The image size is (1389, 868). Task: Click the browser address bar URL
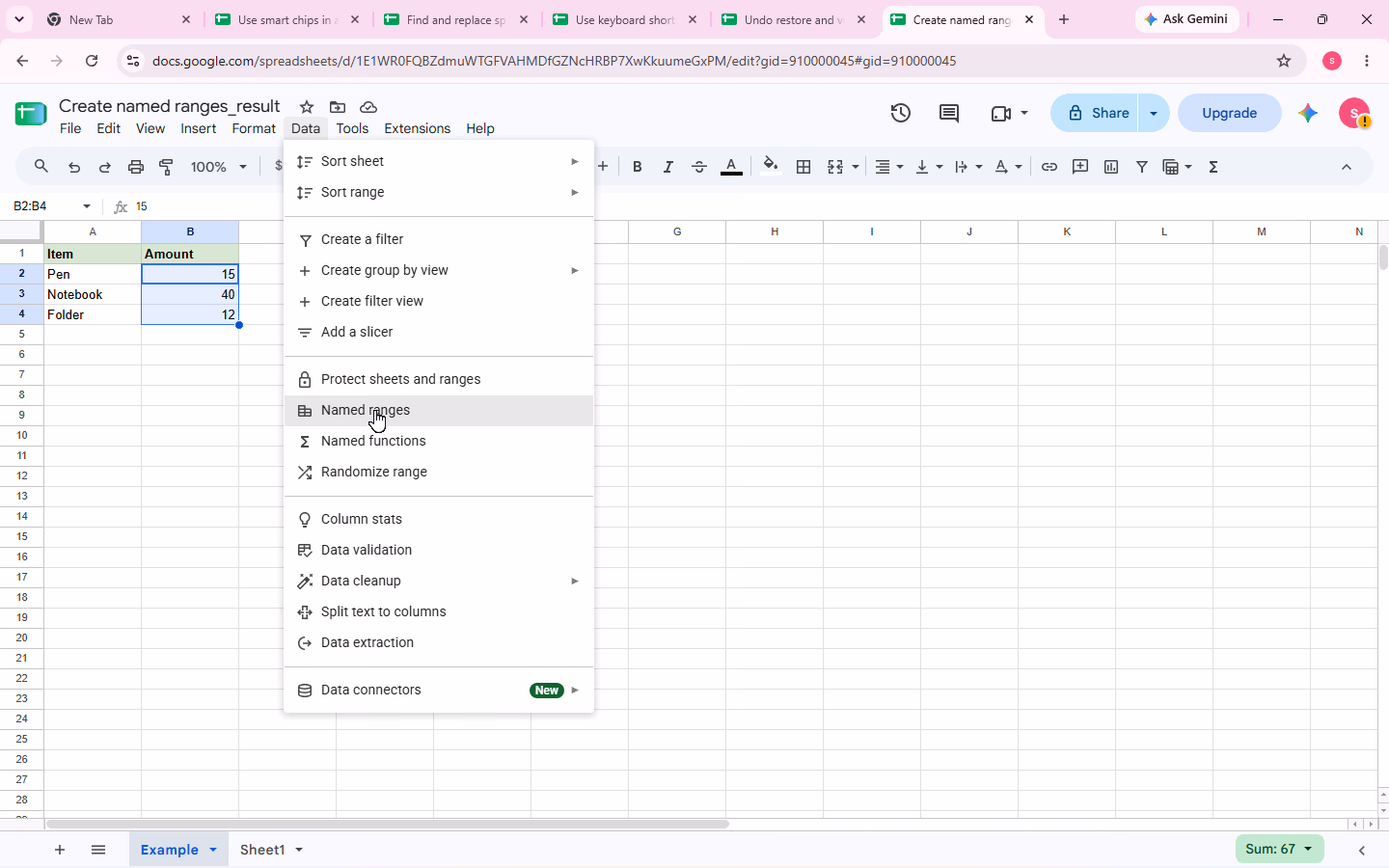pyautogui.click(x=554, y=61)
